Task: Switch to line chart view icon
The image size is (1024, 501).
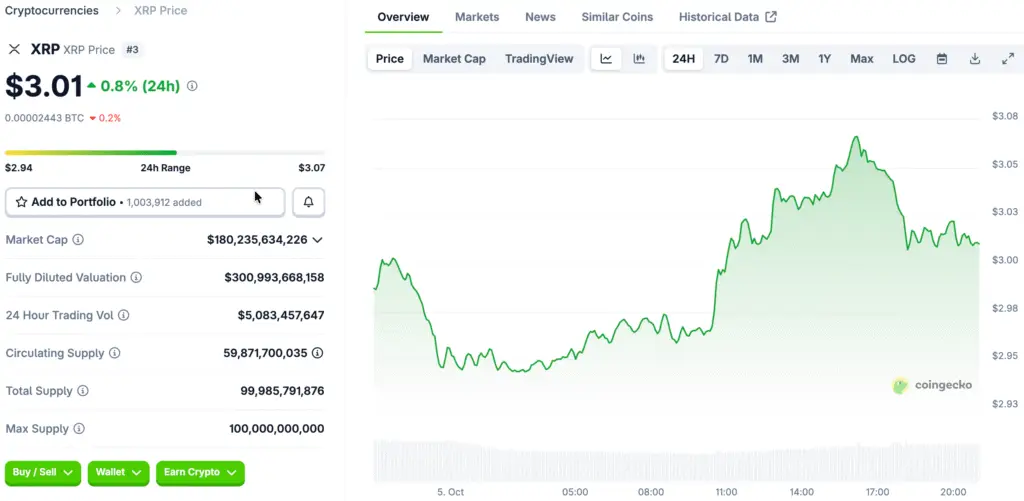Action: [x=606, y=59]
